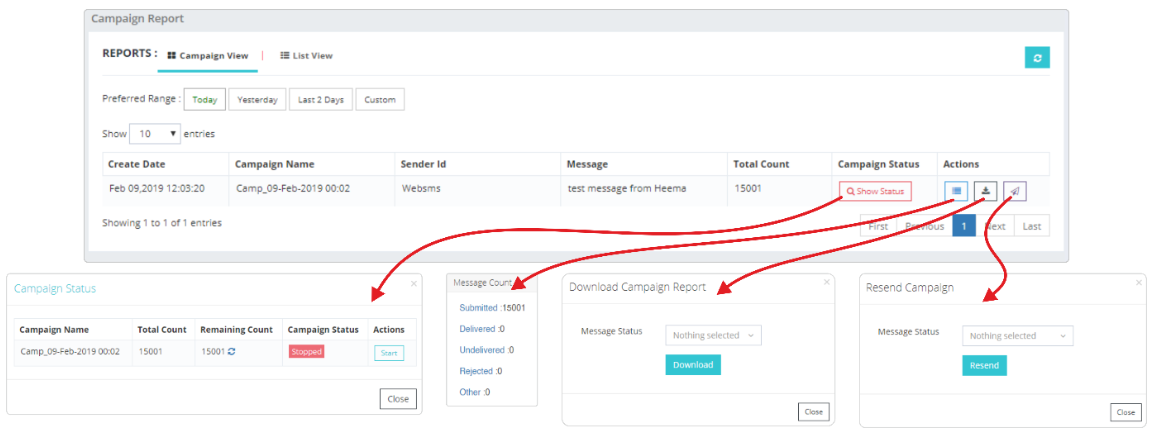Go to First page in pagination
1155x438 pixels.
click(x=878, y=226)
